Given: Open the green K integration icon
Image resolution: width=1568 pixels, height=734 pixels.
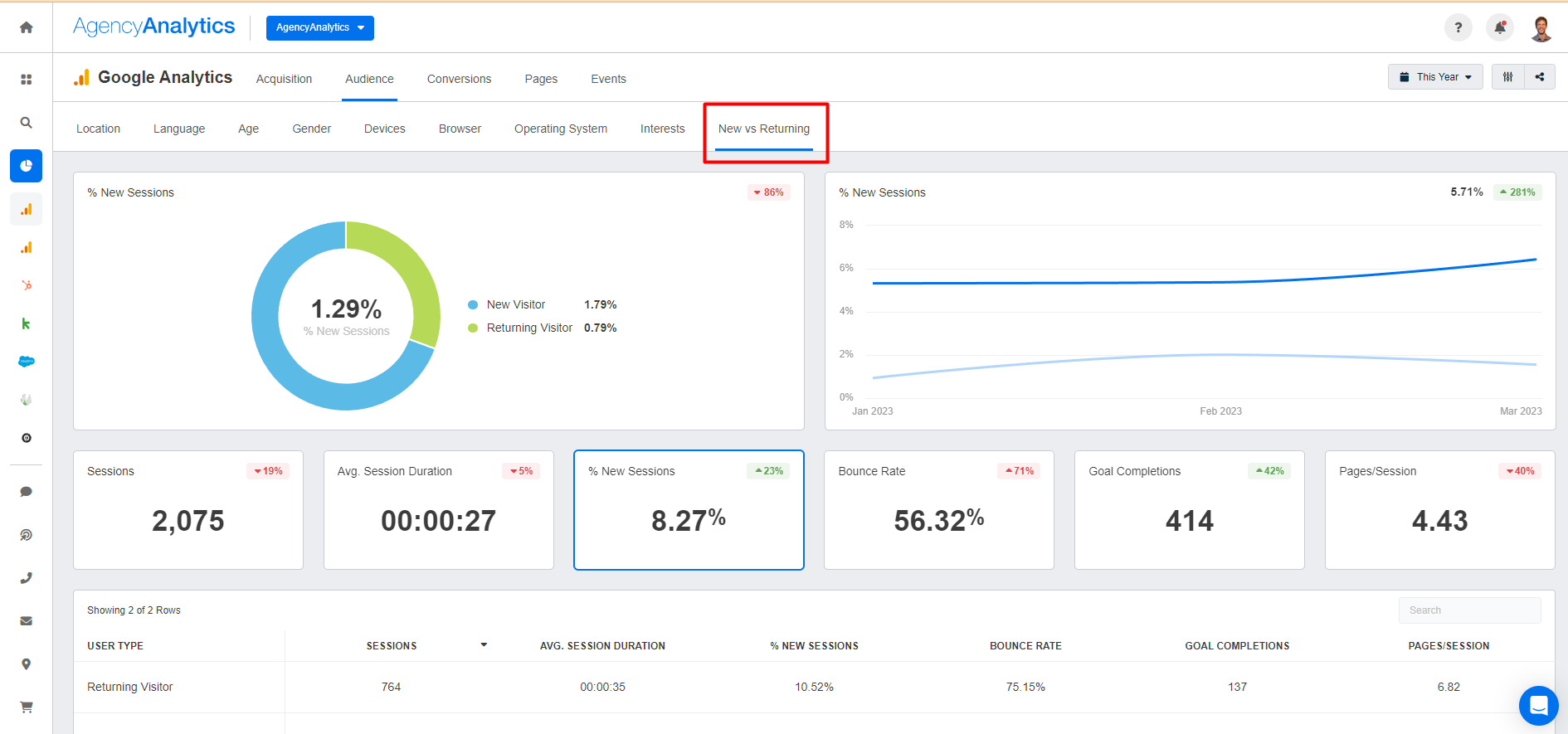Looking at the screenshot, I should pyautogui.click(x=27, y=323).
